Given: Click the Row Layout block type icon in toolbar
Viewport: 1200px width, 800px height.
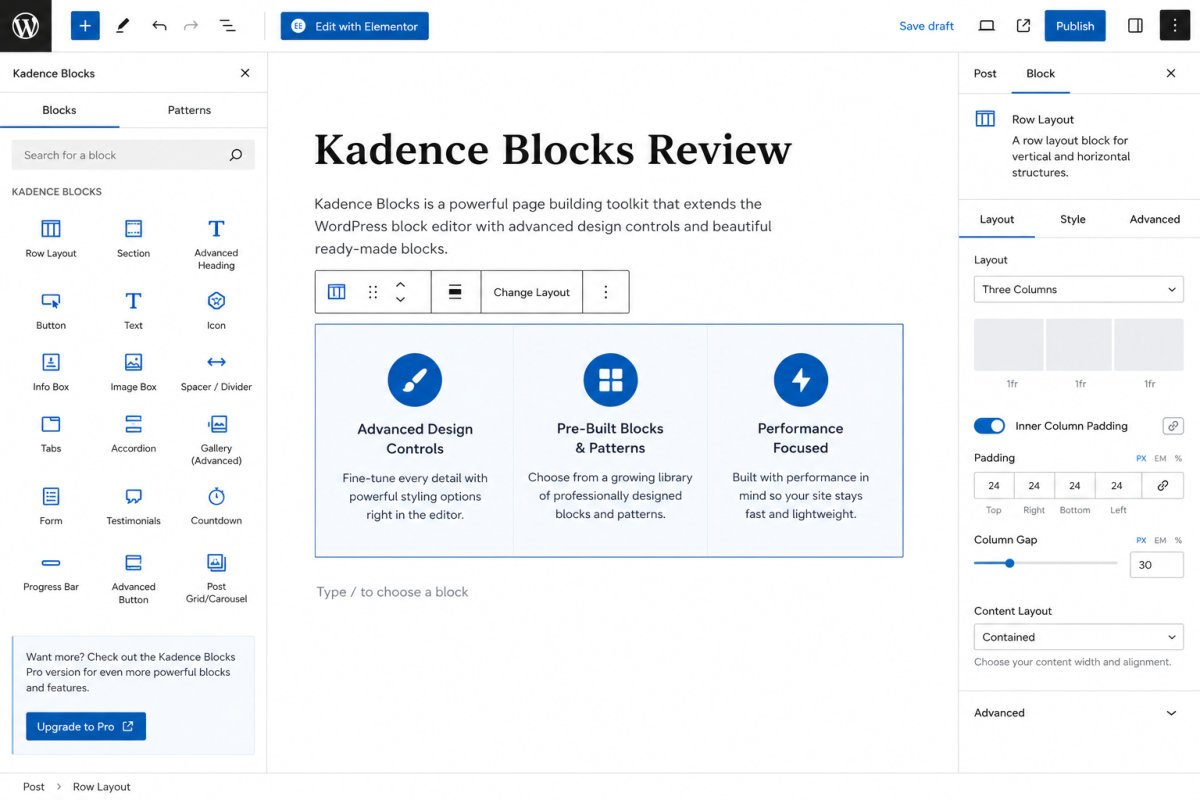Looking at the screenshot, I should 337,292.
